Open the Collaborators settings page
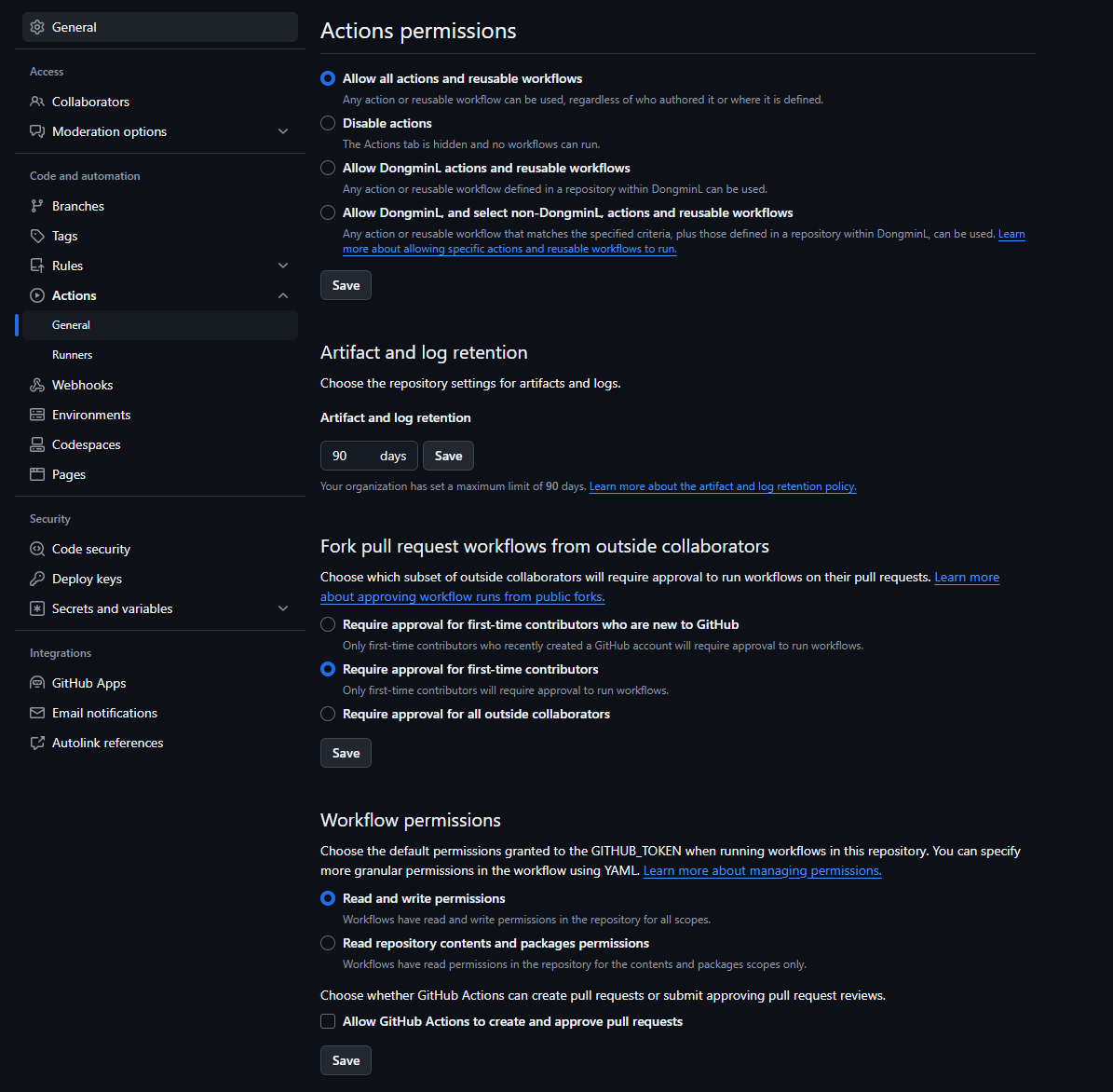1113x1092 pixels. tap(90, 102)
